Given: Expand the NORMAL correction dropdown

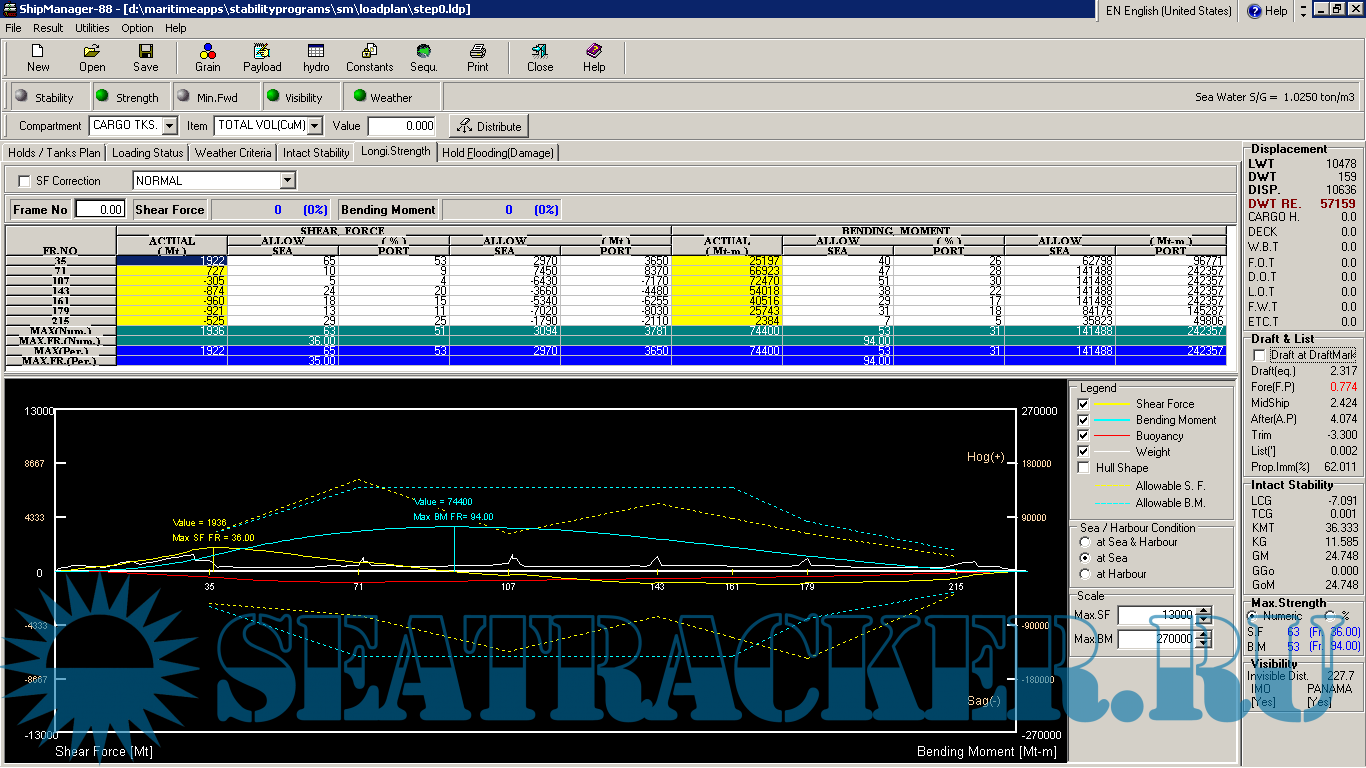Looking at the screenshot, I should tap(288, 181).
